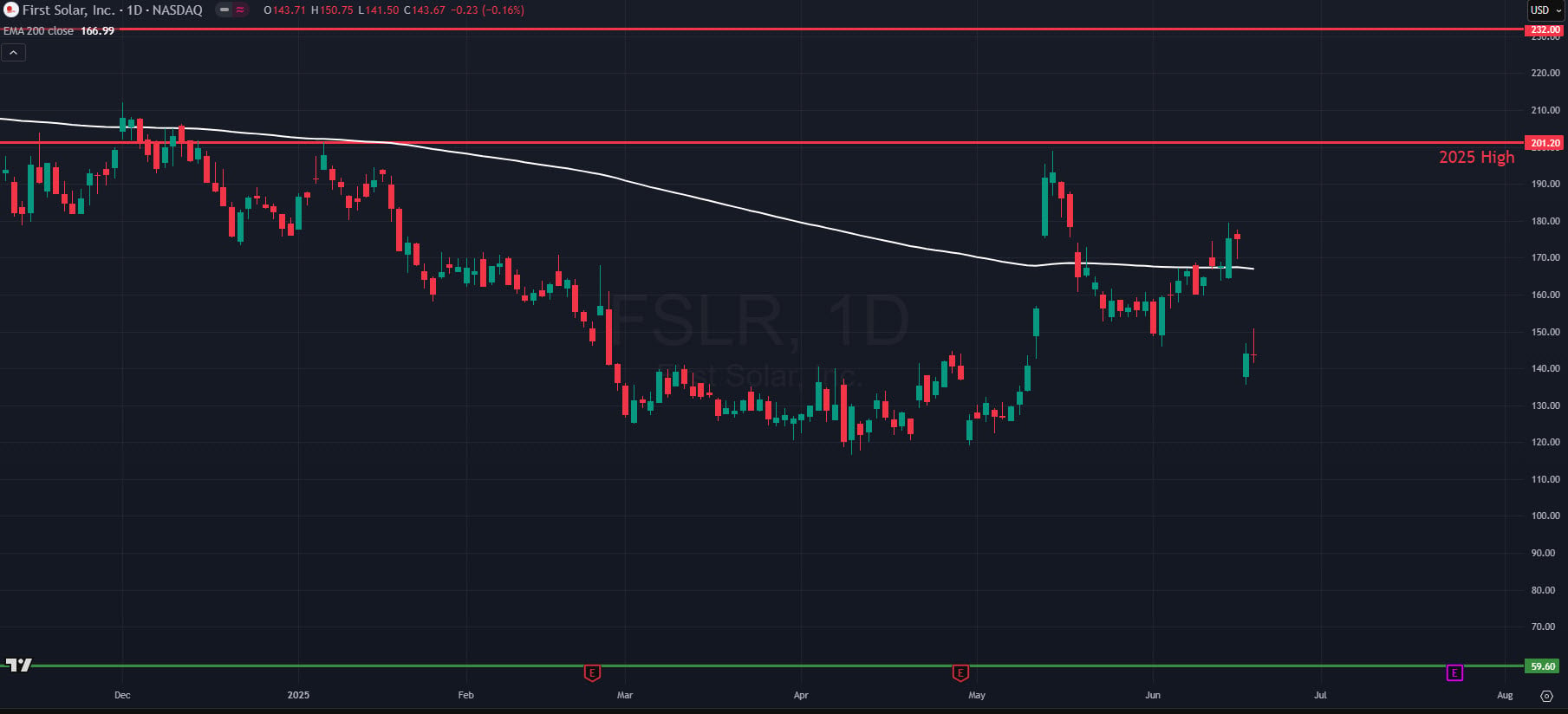Viewport: 1568px width, 714px height.
Task: Open chart settings via the hexagon gear icon
Action: [x=1546, y=696]
